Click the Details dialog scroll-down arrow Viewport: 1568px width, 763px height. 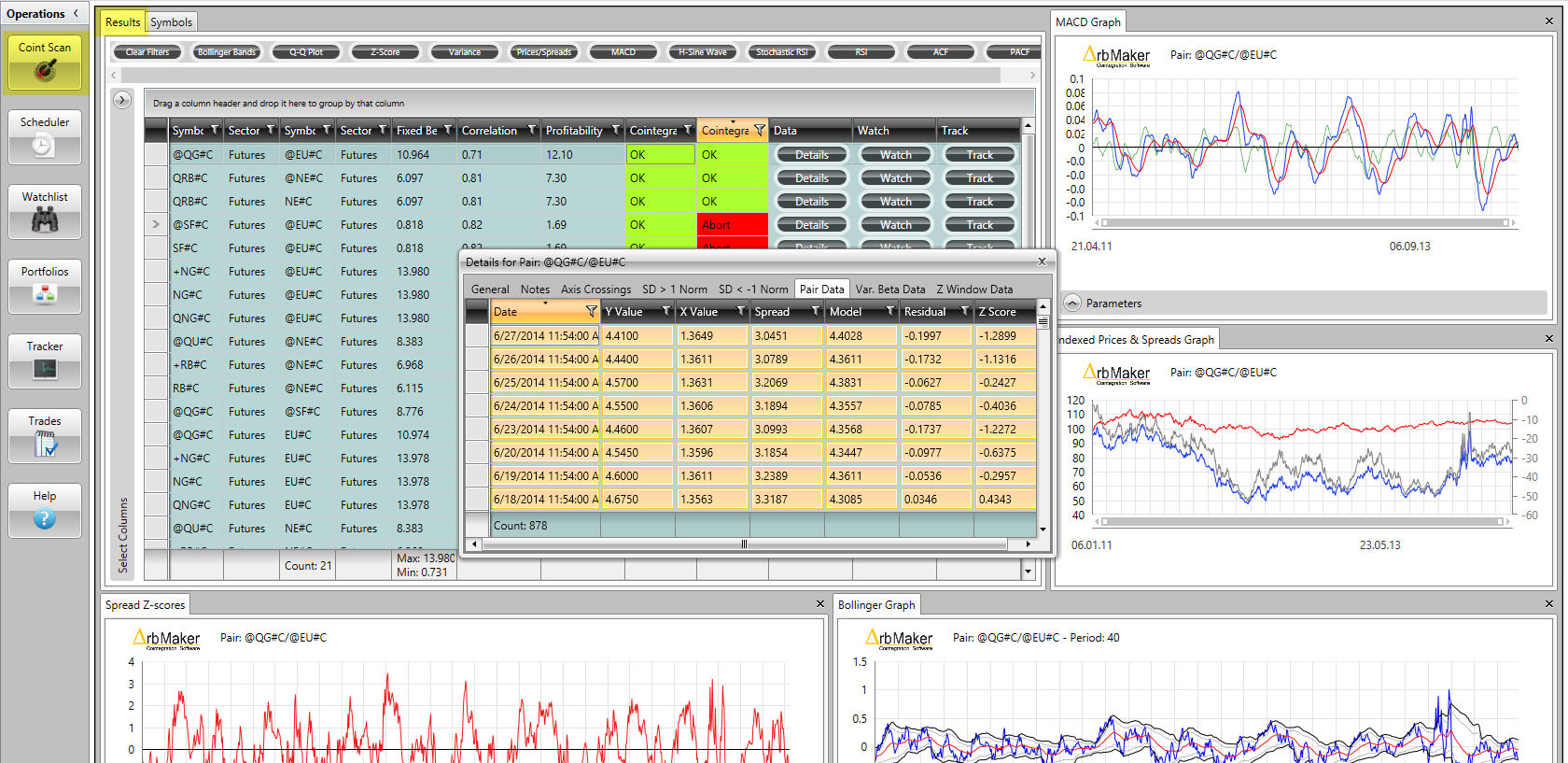pos(1043,529)
